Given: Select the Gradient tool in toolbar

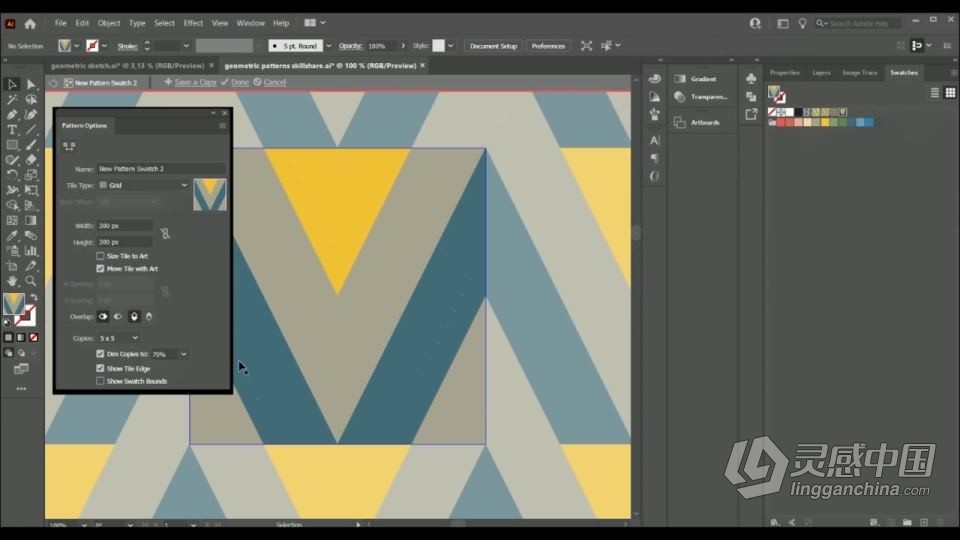Looking at the screenshot, I should click(31, 220).
